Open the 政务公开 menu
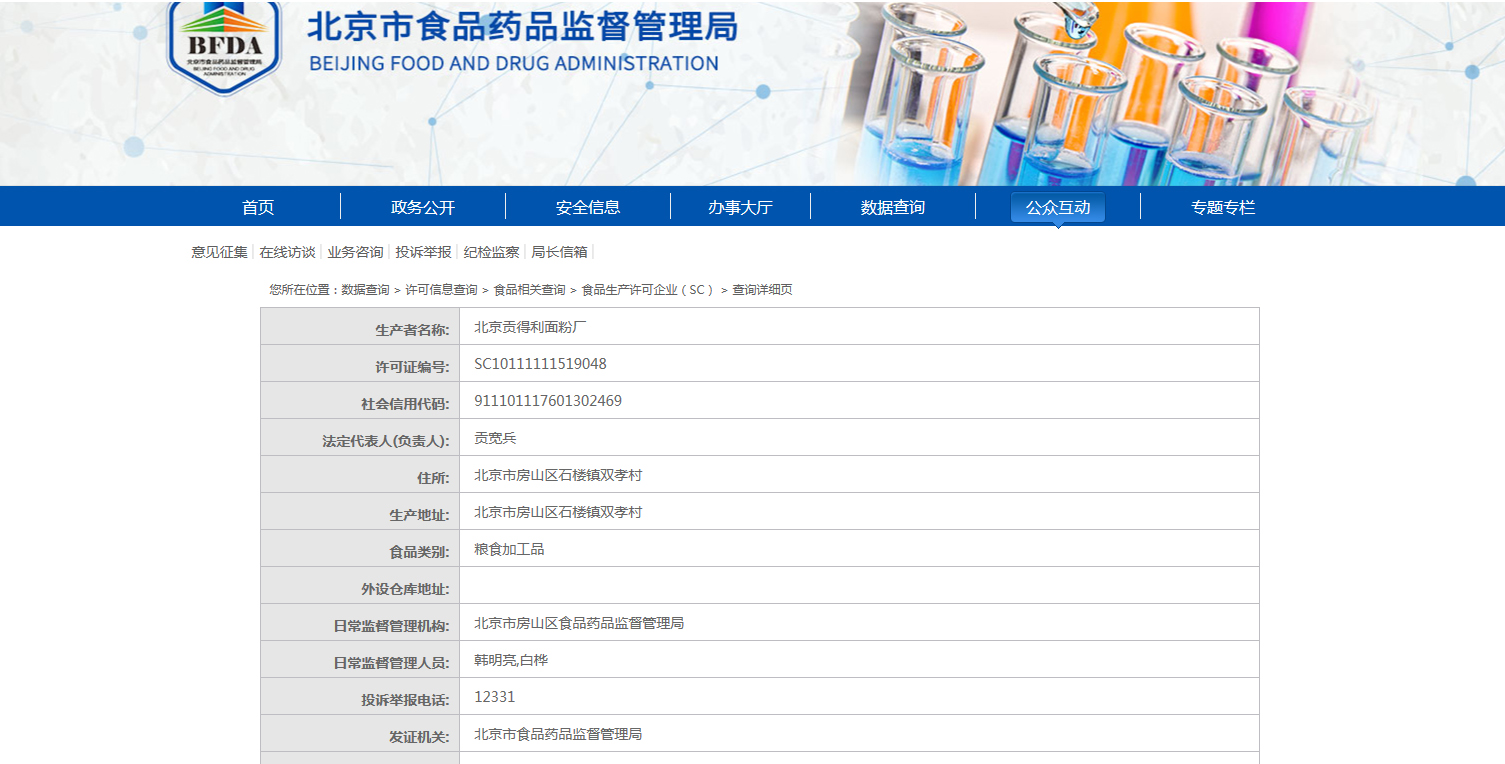The image size is (1505, 764). 423,207
